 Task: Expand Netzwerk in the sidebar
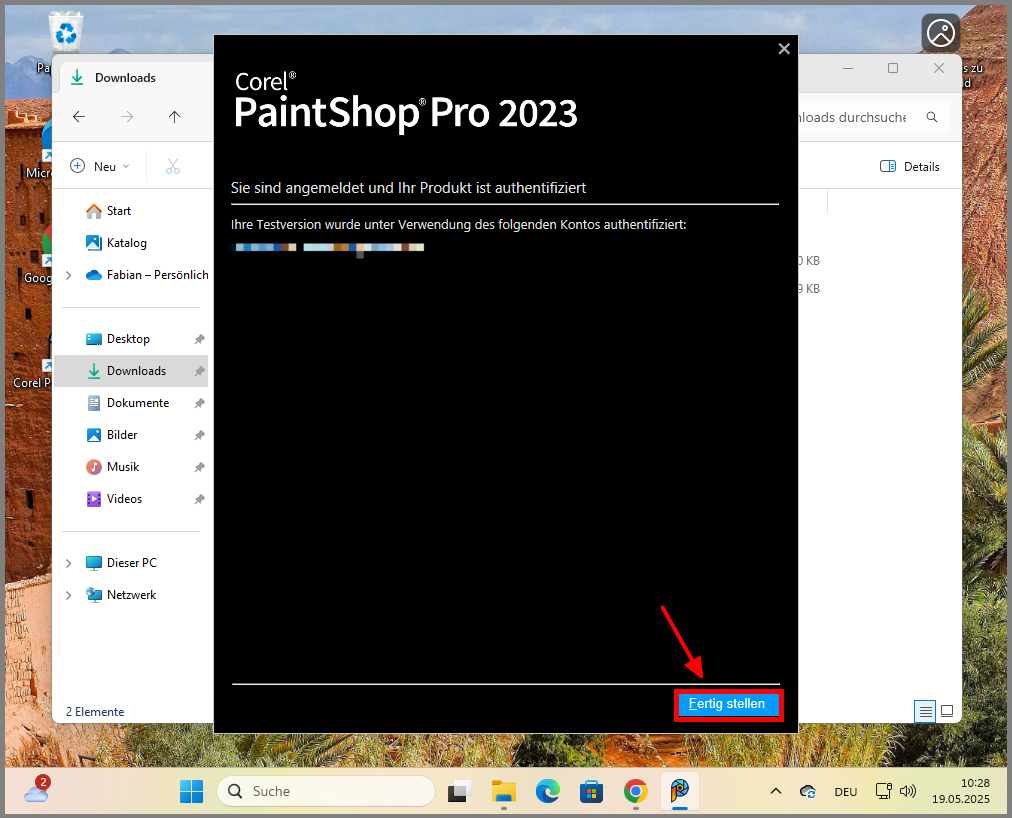point(68,594)
